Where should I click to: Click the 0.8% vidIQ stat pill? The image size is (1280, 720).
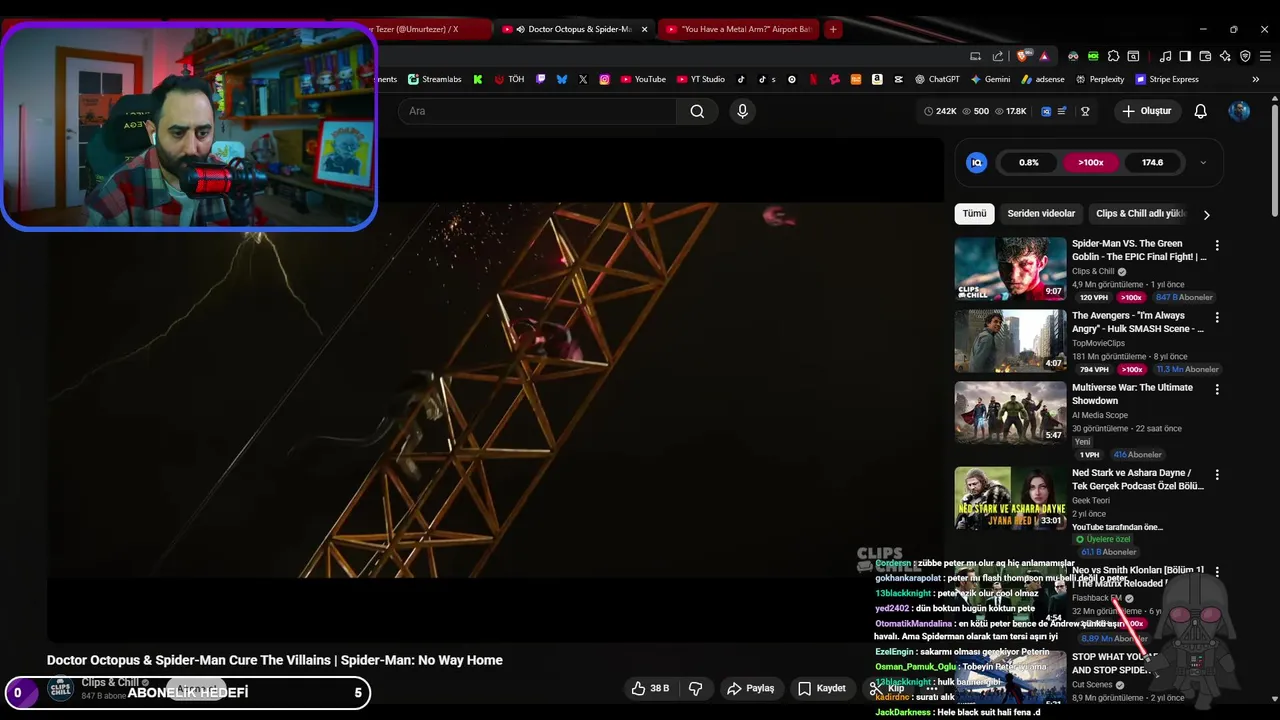click(x=1029, y=162)
